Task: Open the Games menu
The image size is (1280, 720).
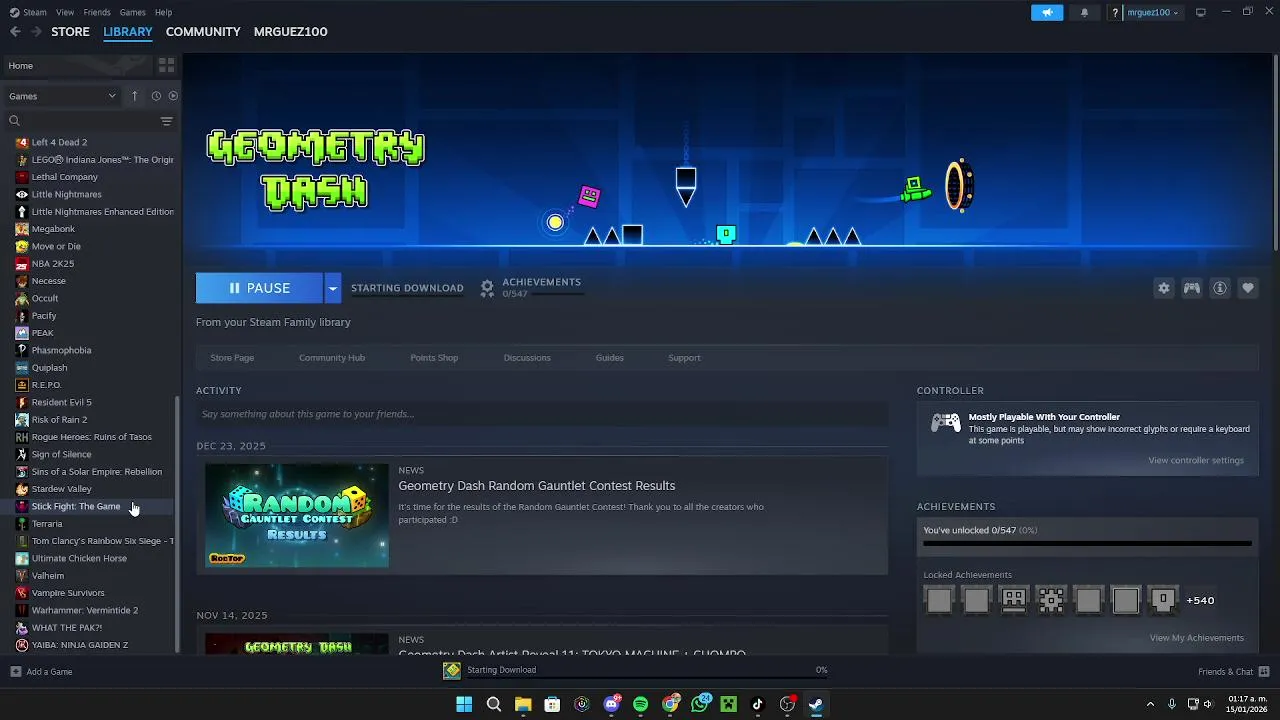Action: coord(132,12)
